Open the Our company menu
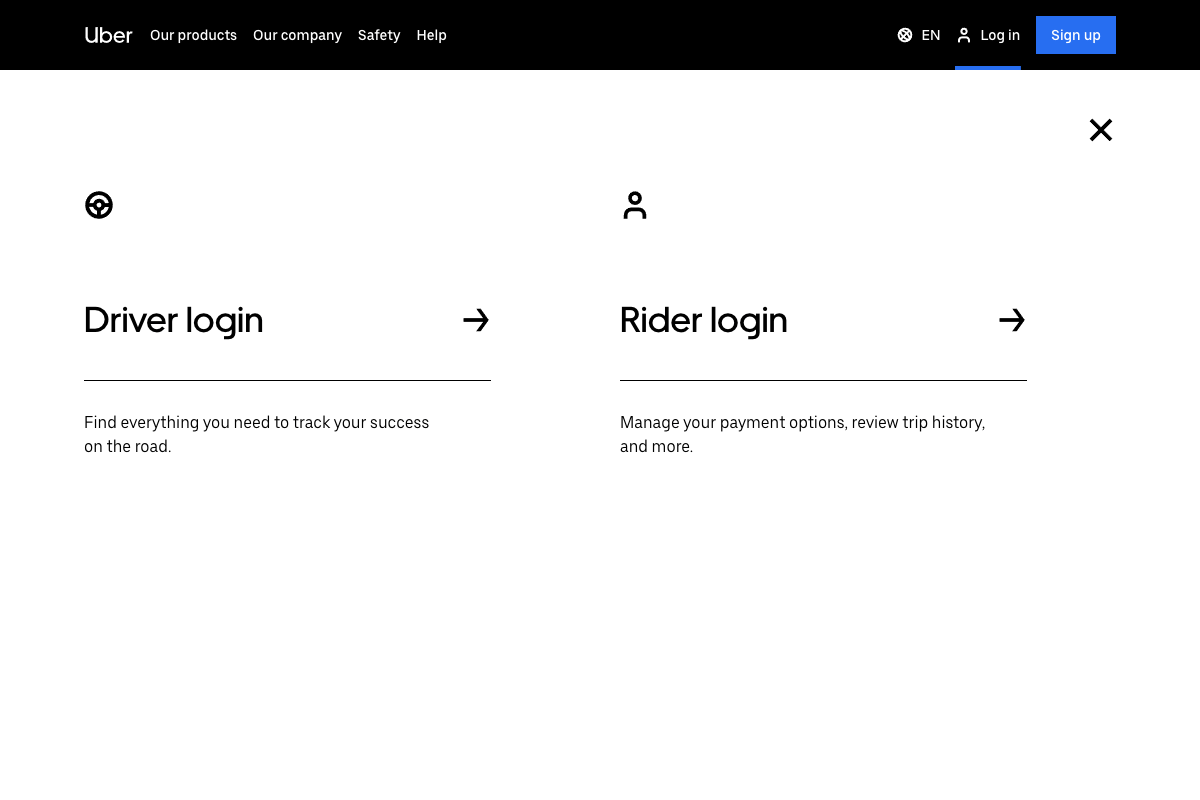 pos(297,35)
